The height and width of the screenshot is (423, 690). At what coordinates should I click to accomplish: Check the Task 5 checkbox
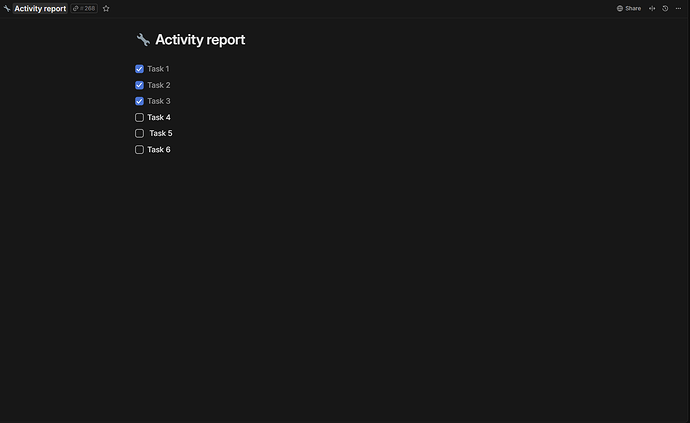pos(139,133)
